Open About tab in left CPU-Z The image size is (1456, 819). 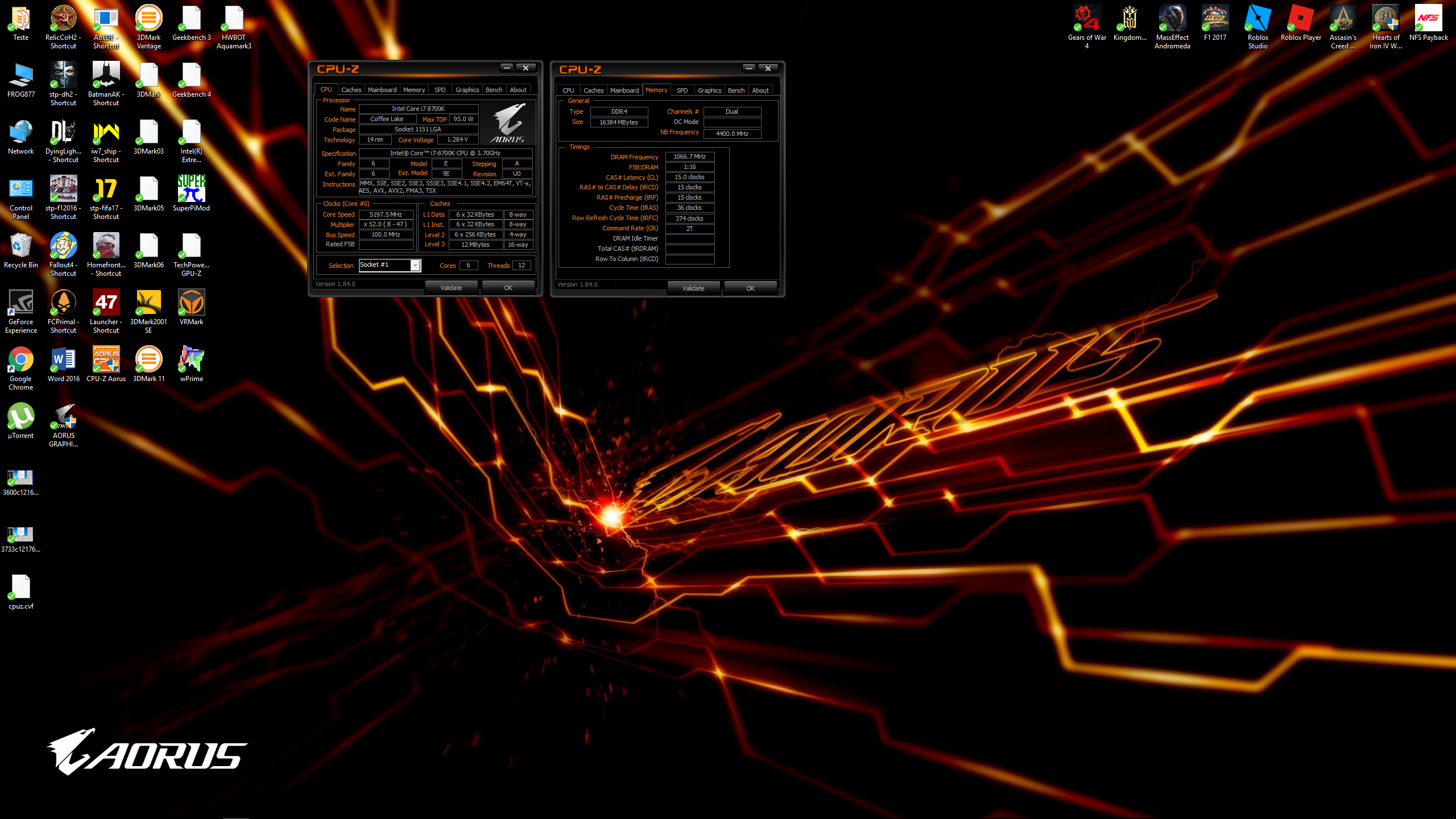coord(518,90)
